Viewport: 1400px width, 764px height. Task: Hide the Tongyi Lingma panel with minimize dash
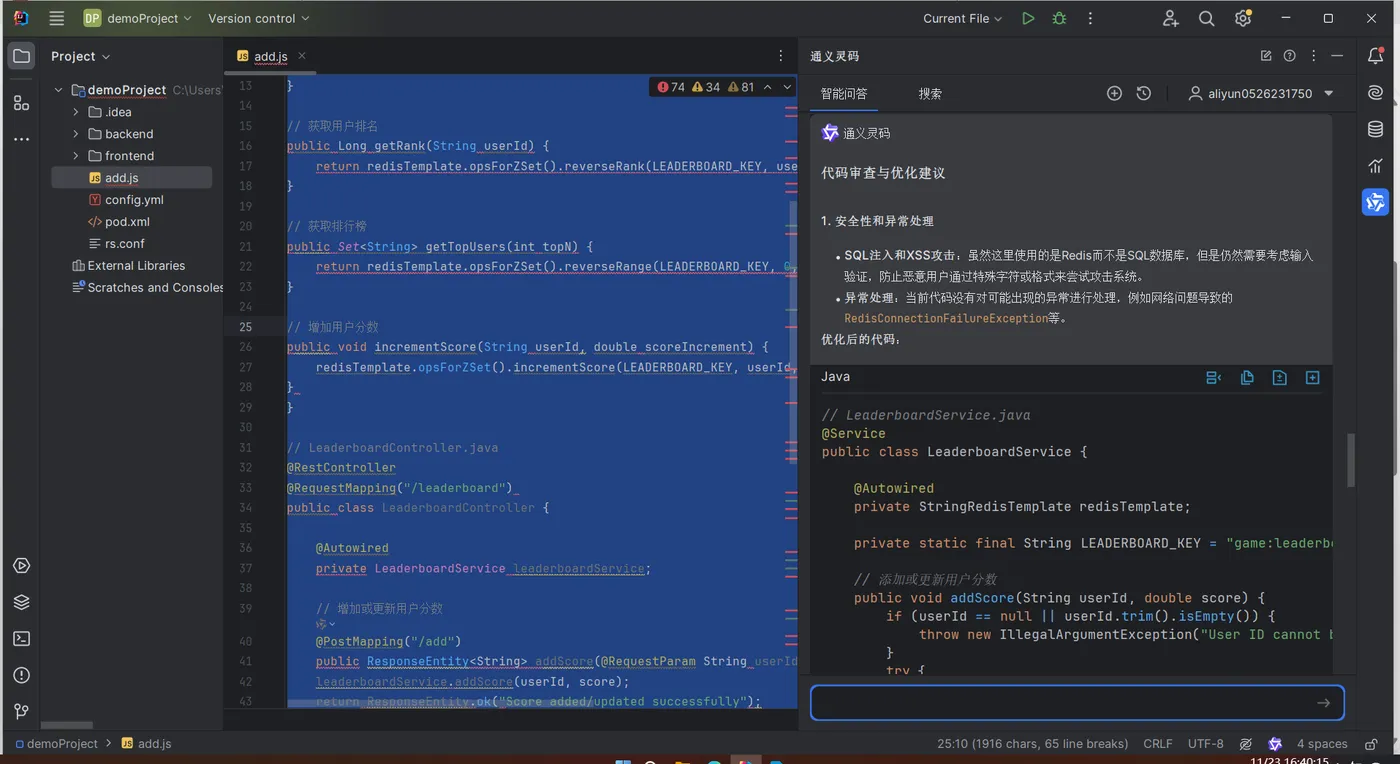click(1338, 56)
